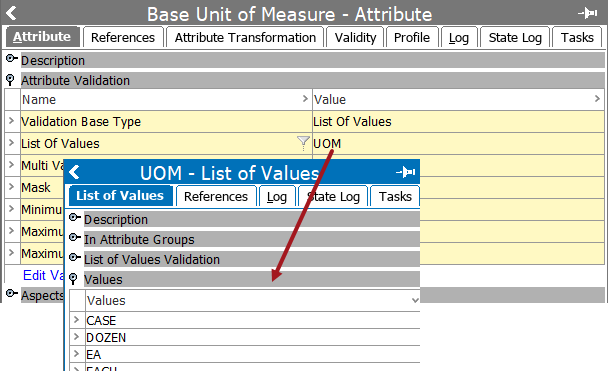608x371 pixels.
Task: Pin the UOM List of Values popup
Action: (406, 172)
